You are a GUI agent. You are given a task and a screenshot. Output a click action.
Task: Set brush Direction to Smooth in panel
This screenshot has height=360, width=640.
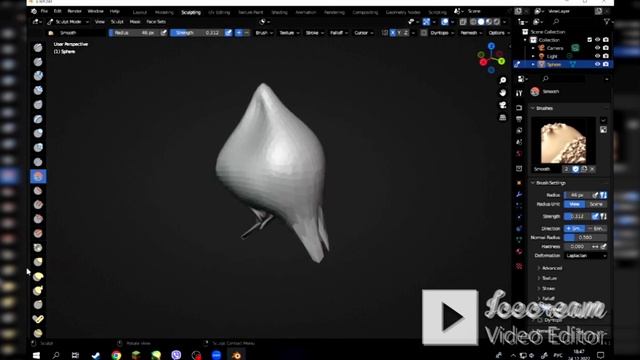click(x=575, y=229)
